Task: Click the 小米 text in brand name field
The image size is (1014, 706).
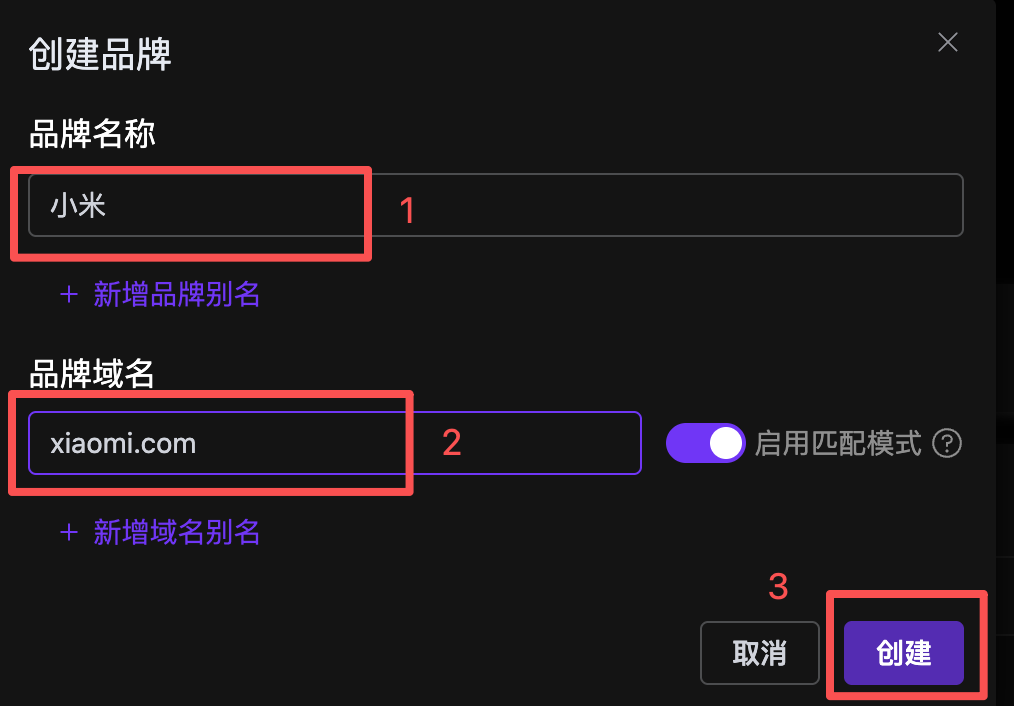Action: coord(78,206)
